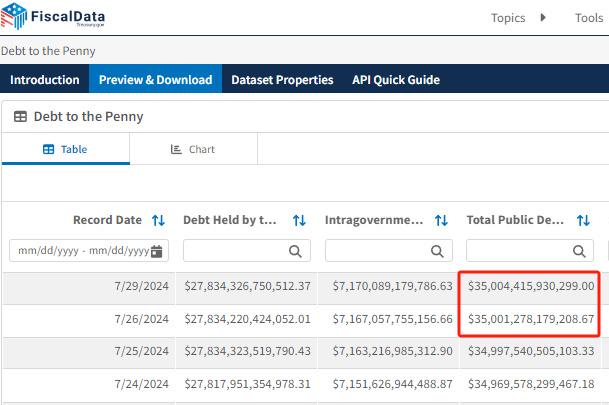Open the calendar date picker icon
The image size is (609, 405).
pyautogui.click(x=157, y=251)
